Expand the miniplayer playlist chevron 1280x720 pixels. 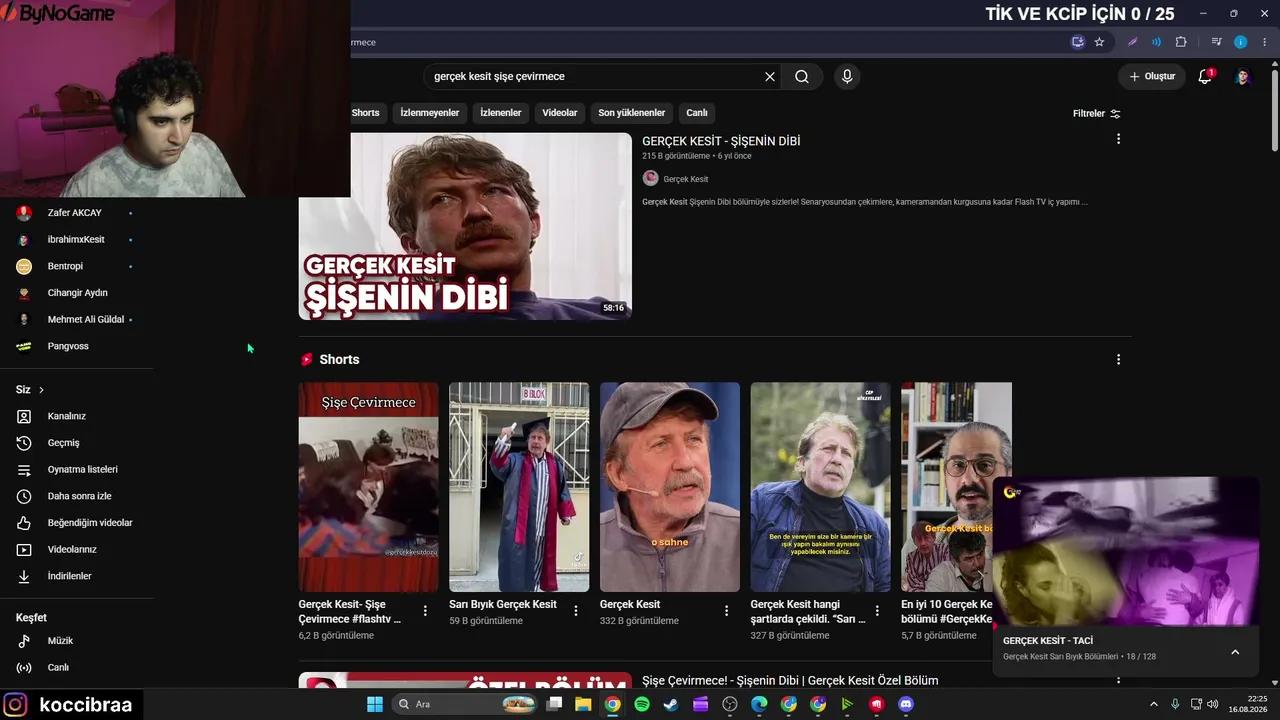pyautogui.click(x=1235, y=652)
